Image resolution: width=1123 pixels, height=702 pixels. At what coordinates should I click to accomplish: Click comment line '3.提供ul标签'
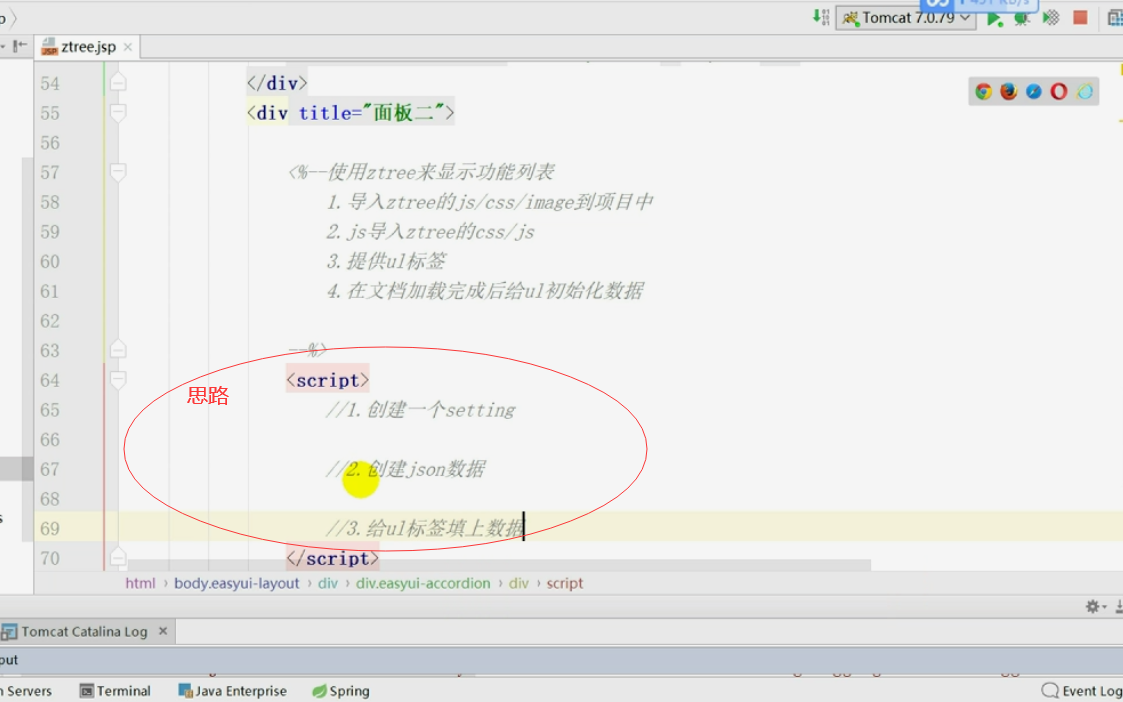(x=386, y=261)
